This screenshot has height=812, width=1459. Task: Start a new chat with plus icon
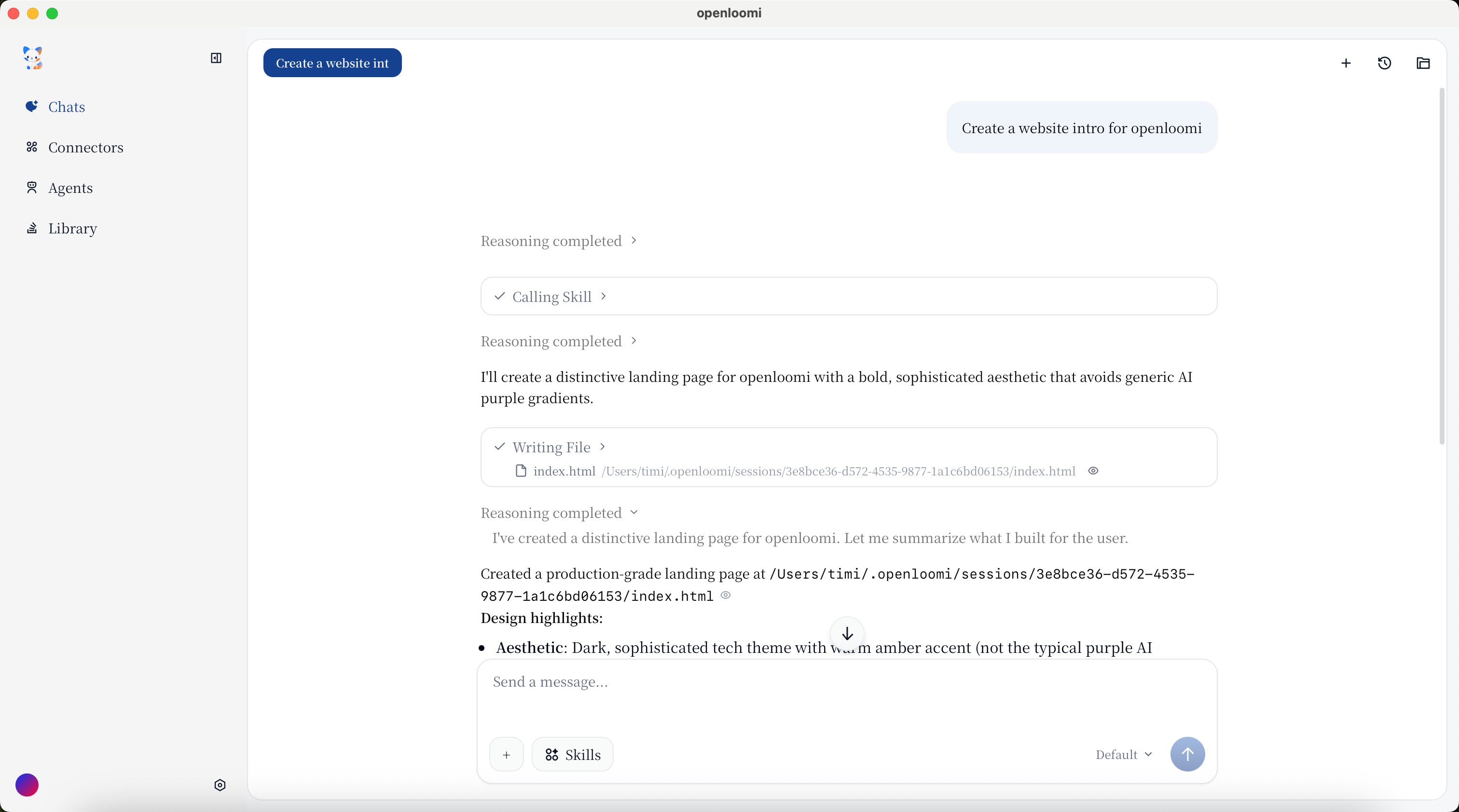tap(1346, 63)
